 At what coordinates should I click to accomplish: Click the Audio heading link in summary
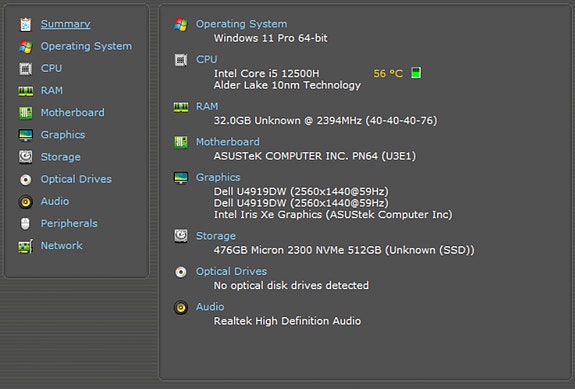pos(210,307)
